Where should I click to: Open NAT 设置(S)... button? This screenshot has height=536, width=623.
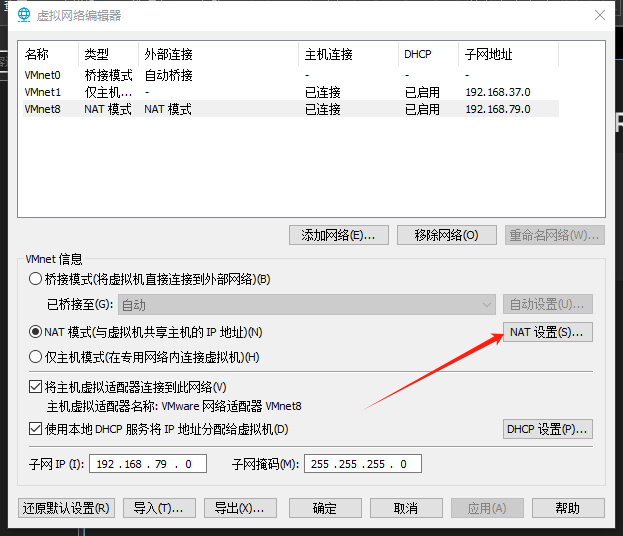(548, 332)
